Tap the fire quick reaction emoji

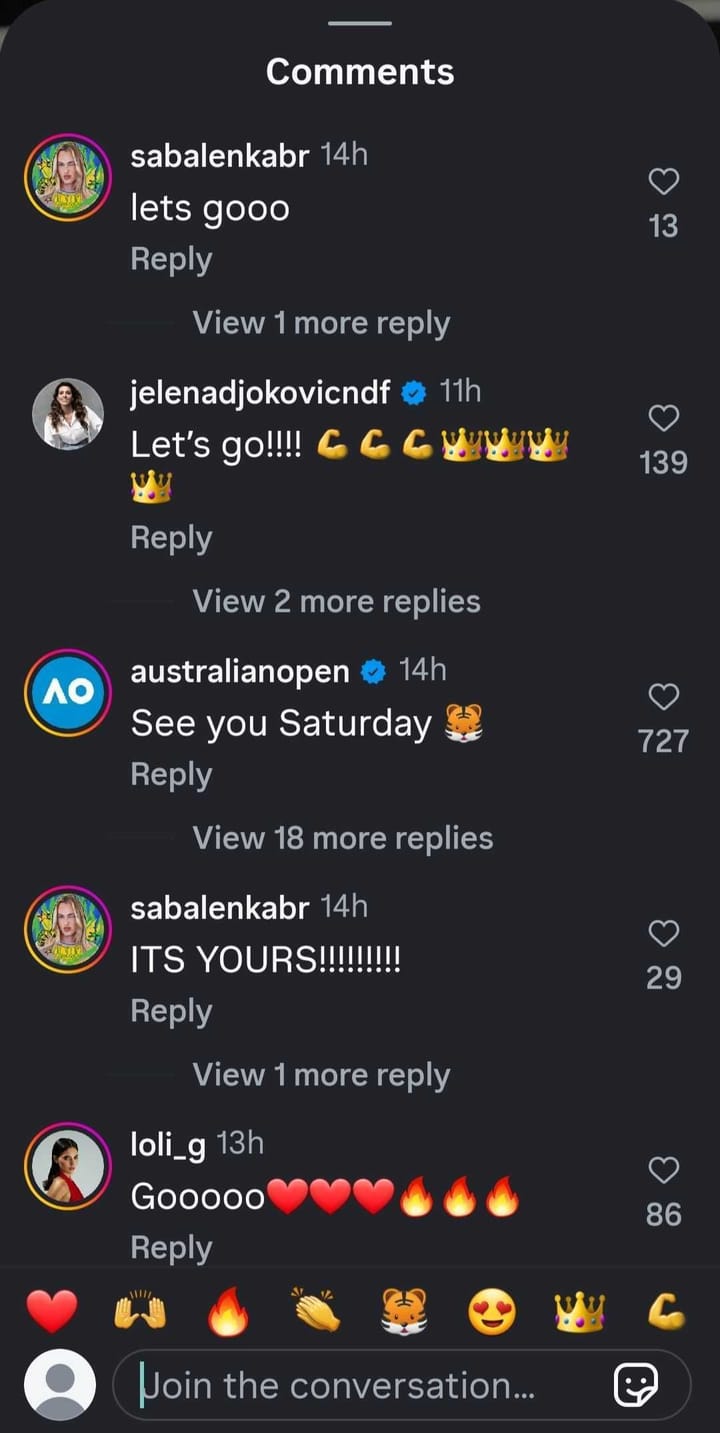tap(228, 1306)
